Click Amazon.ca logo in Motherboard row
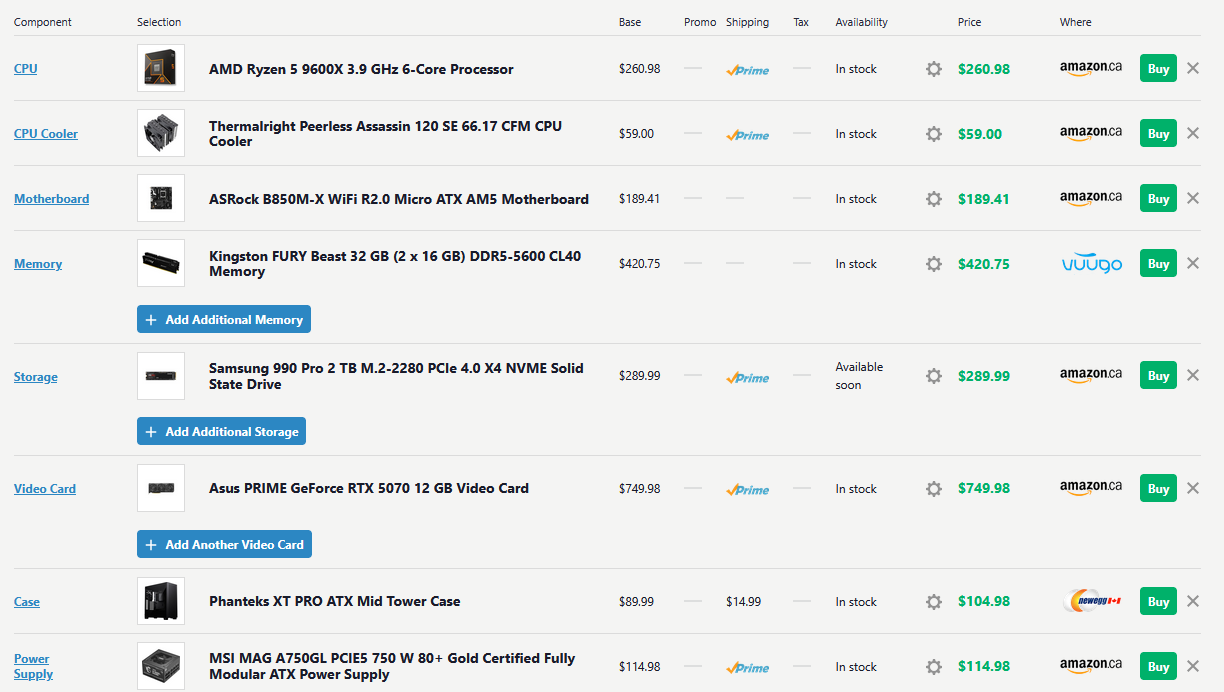1224x692 pixels. click(x=1091, y=199)
